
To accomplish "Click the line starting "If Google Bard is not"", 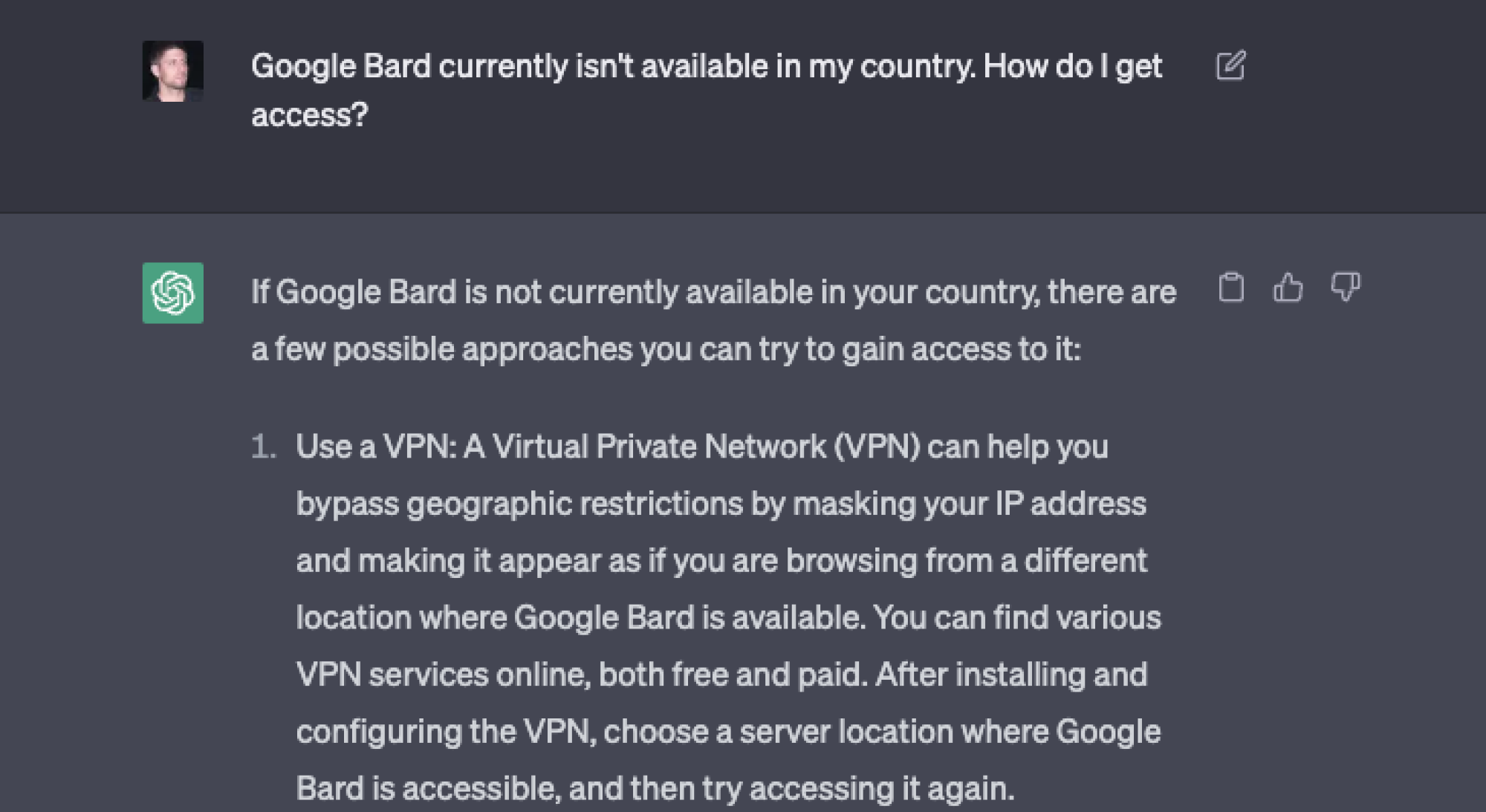I will pyautogui.click(x=713, y=292).
